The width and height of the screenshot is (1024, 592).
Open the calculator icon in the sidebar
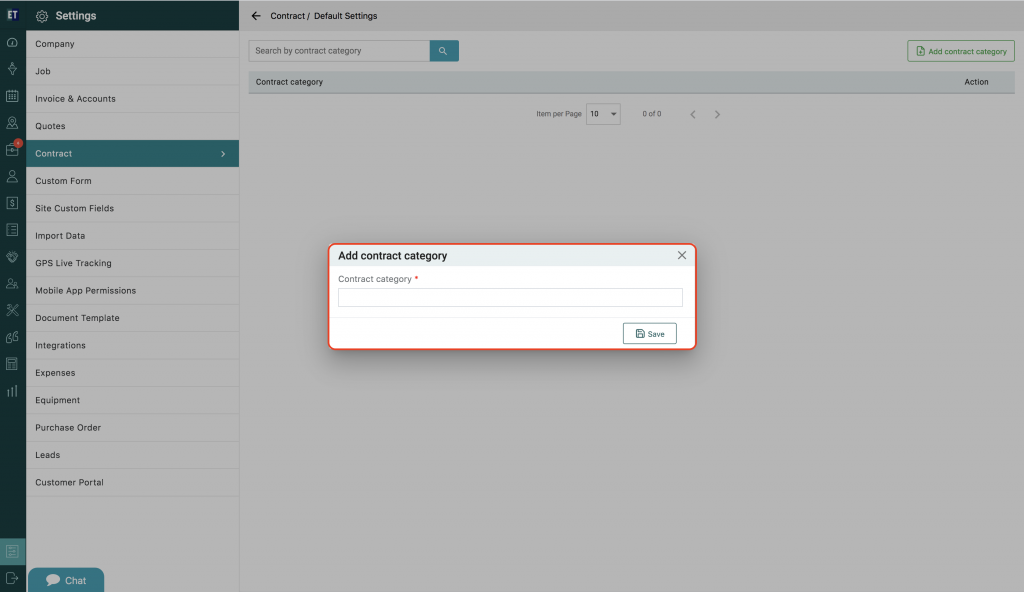tap(12, 364)
